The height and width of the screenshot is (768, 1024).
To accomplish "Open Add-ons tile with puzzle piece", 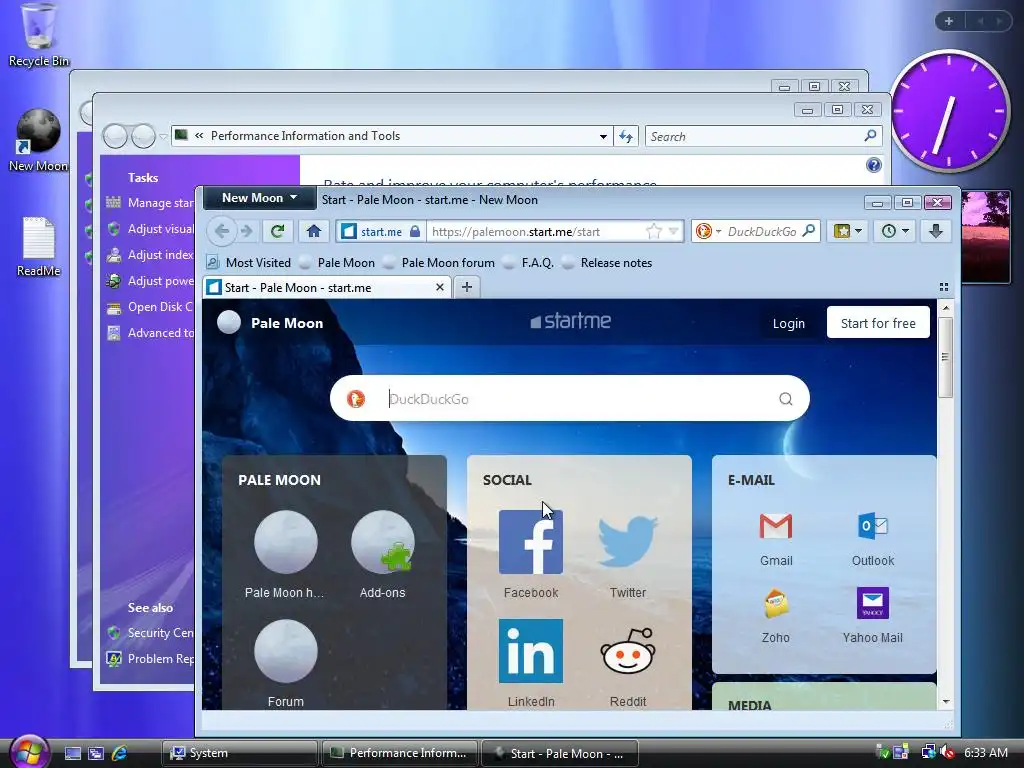I will tap(383, 542).
